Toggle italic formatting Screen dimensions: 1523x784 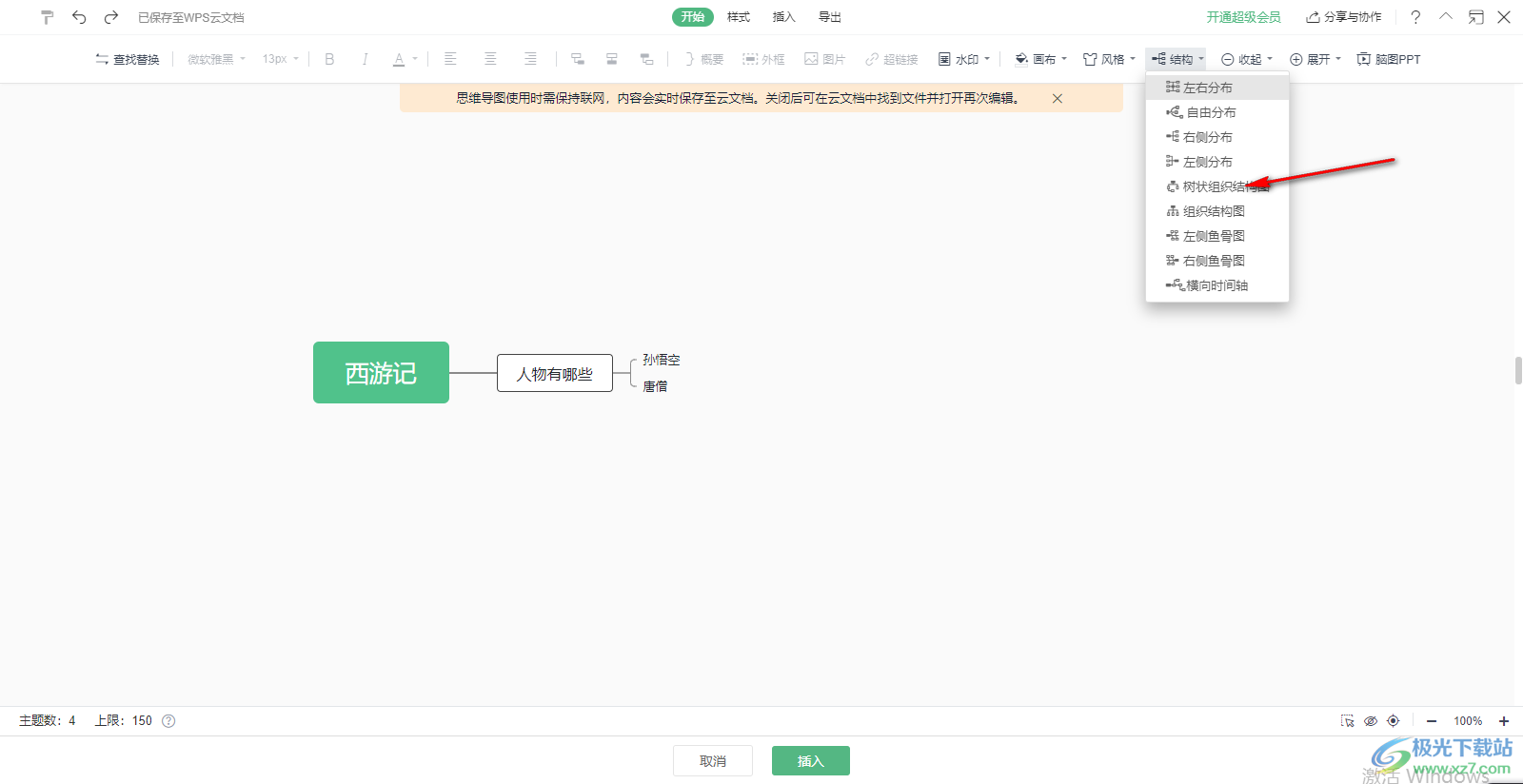point(365,59)
